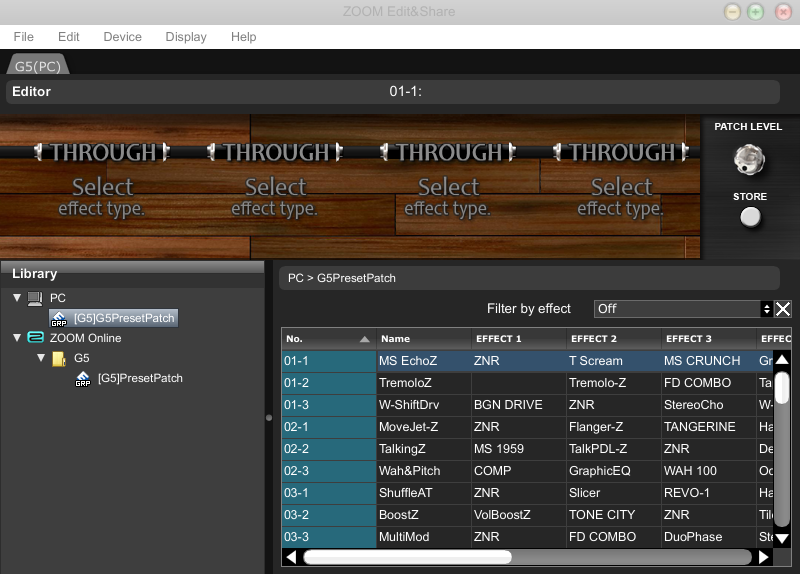Click the REVO-1 effect cell
Image resolution: width=800 pixels, height=574 pixels.
[708, 492]
